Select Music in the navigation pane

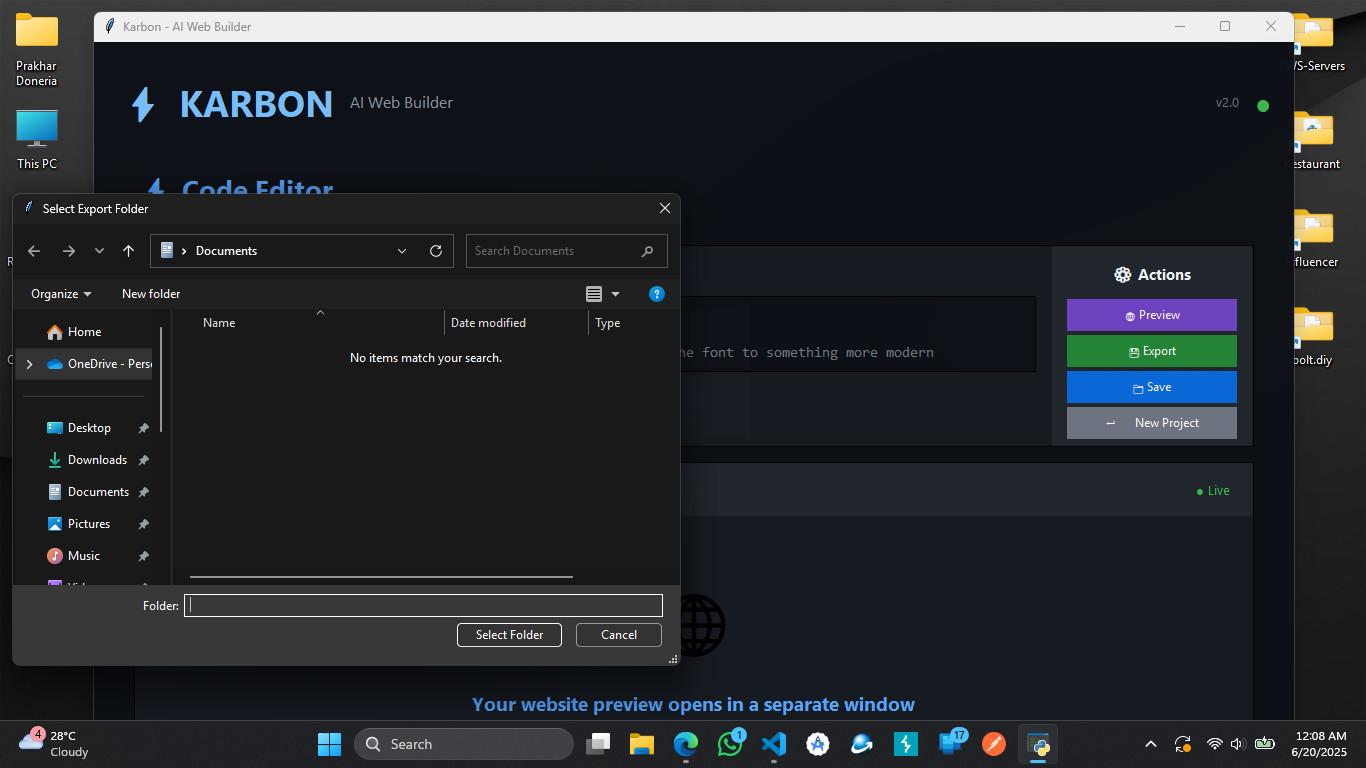click(84, 556)
